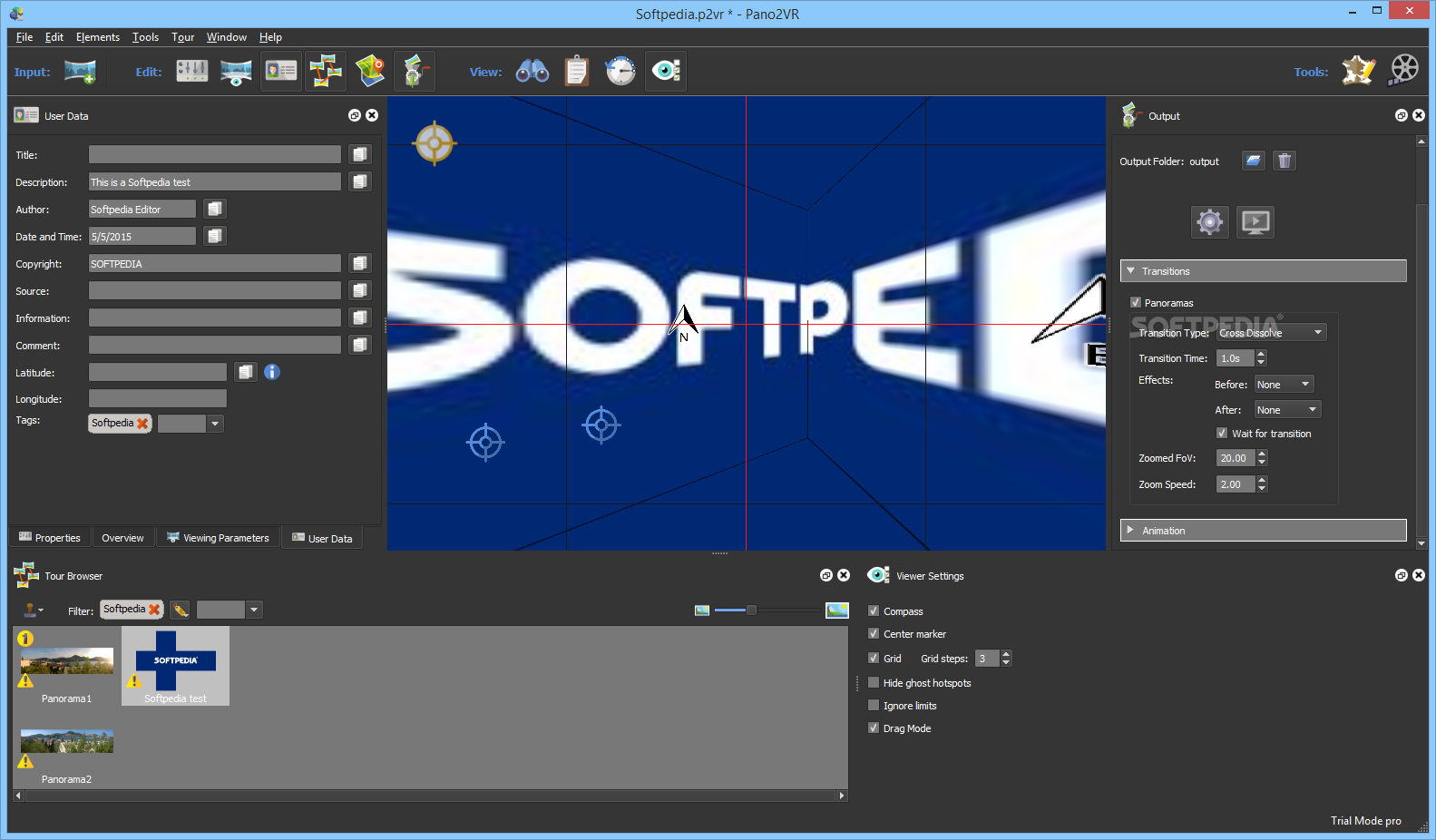This screenshot has height=840, width=1436.
Task: Expand the Animation section
Action: pos(1263,531)
